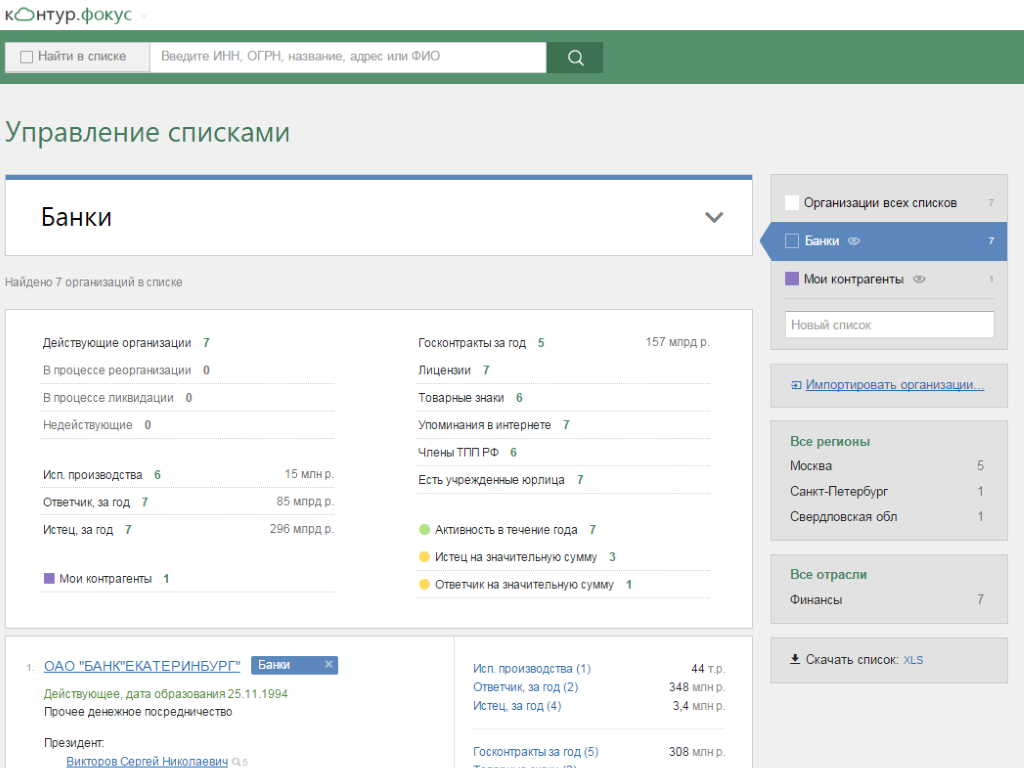Open the Все регионы filter heading
This screenshot has height=768, width=1024.
coord(829,441)
